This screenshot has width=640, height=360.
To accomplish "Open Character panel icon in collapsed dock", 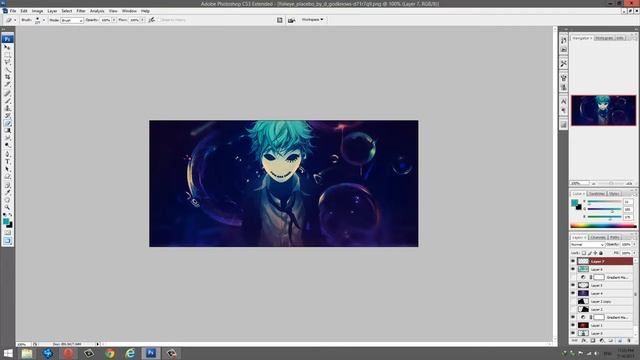I will 564,101.
